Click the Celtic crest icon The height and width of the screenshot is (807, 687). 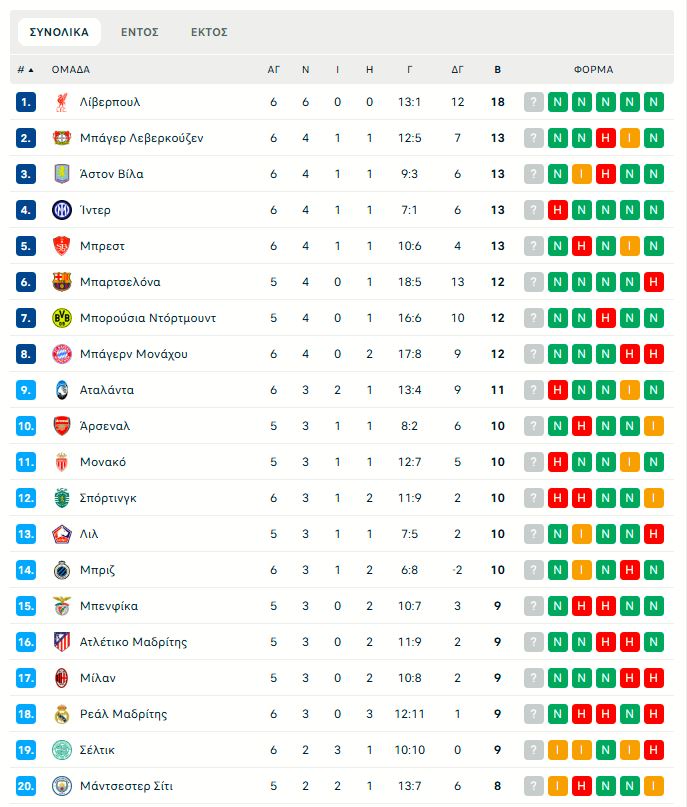pyautogui.click(x=61, y=750)
